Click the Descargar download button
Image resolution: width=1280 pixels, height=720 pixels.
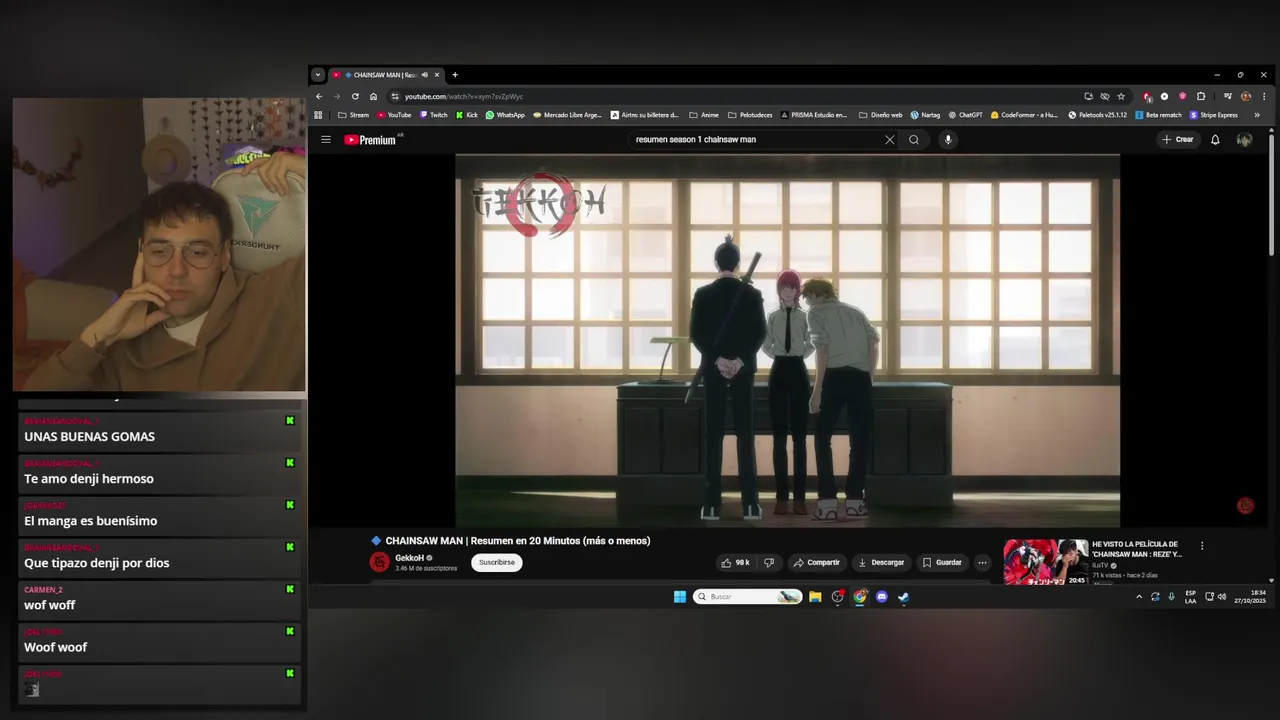tap(880, 563)
